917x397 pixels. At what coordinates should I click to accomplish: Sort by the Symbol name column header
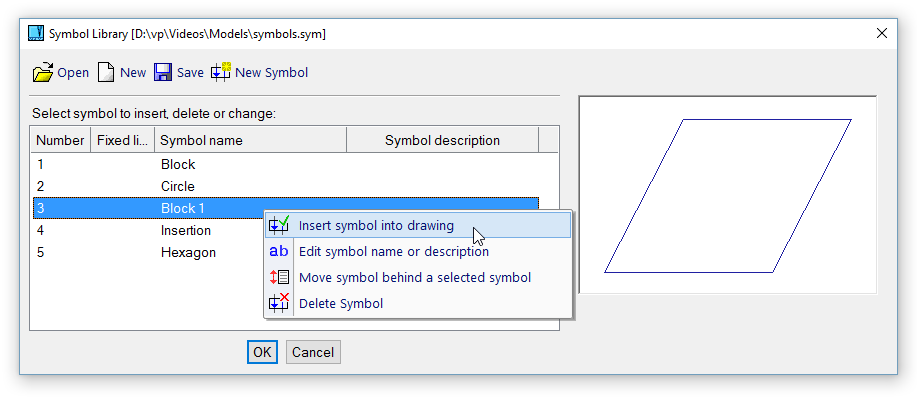coord(250,140)
